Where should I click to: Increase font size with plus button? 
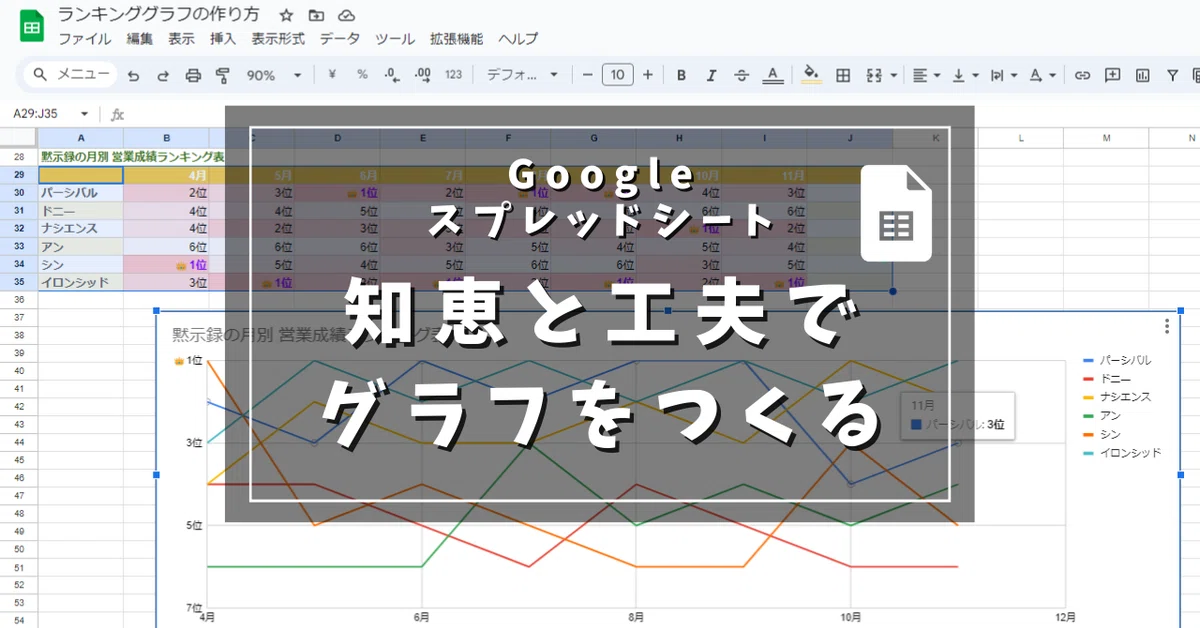[x=648, y=75]
